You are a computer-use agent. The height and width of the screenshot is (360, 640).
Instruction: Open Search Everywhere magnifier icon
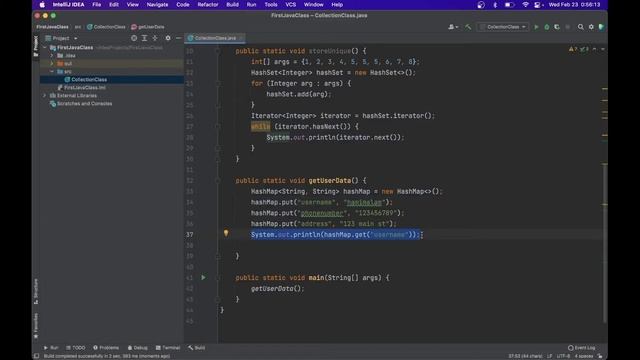[580, 27]
